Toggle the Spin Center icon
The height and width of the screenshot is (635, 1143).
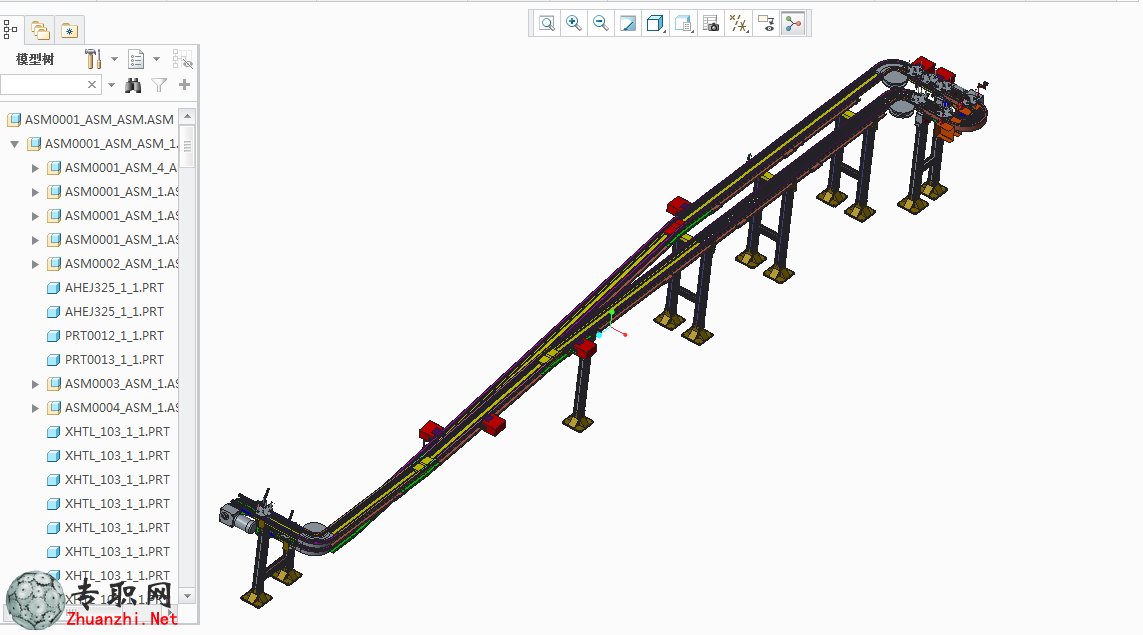[x=793, y=23]
